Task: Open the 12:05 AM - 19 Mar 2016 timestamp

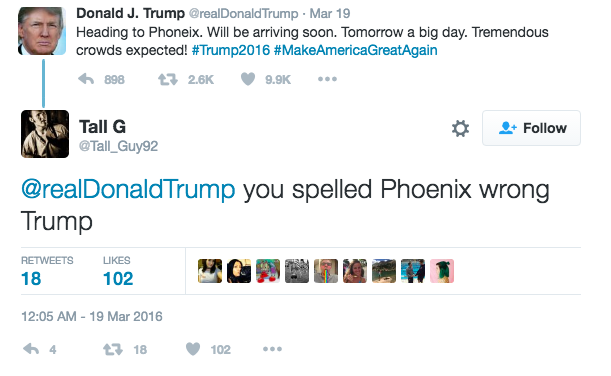Action: click(x=92, y=316)
